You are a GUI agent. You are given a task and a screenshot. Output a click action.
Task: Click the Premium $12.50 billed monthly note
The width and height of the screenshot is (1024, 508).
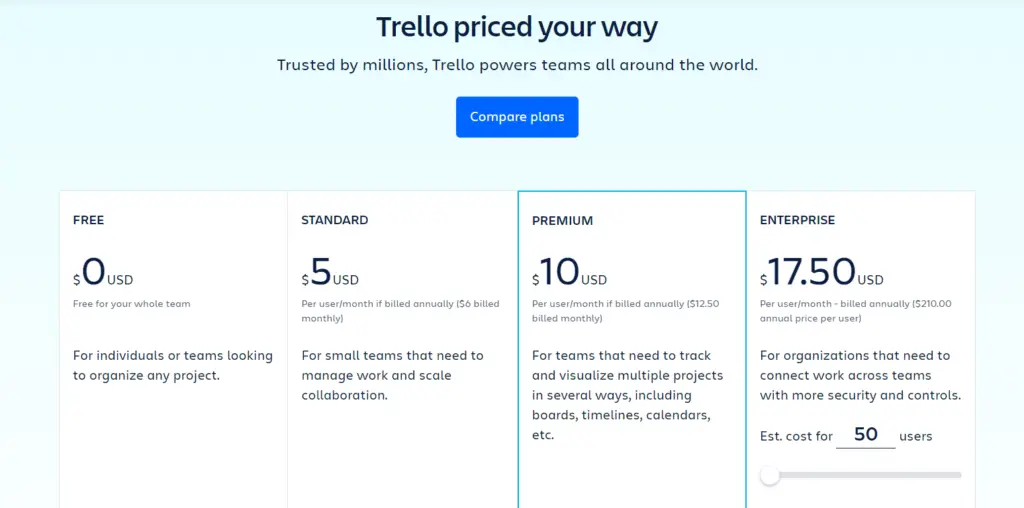pos(626,311)
